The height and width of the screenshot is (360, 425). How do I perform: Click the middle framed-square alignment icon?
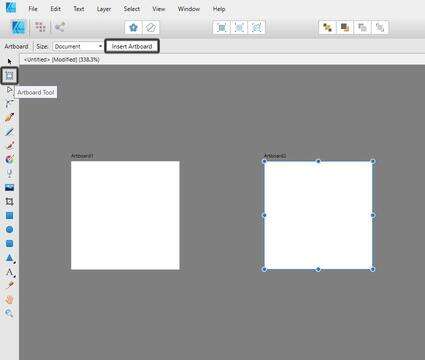pyautogui.click(x=239, y=27)
